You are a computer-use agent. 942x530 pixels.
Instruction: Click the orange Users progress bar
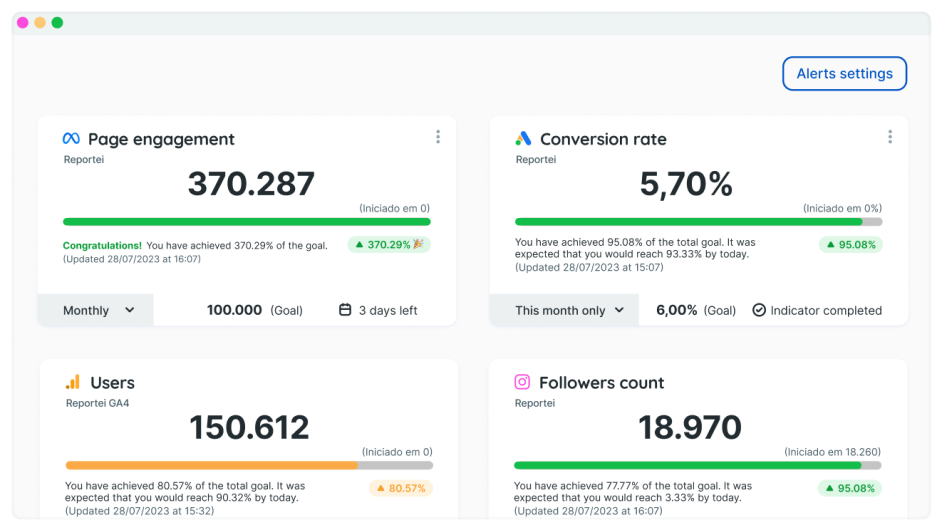click(212, 465)
